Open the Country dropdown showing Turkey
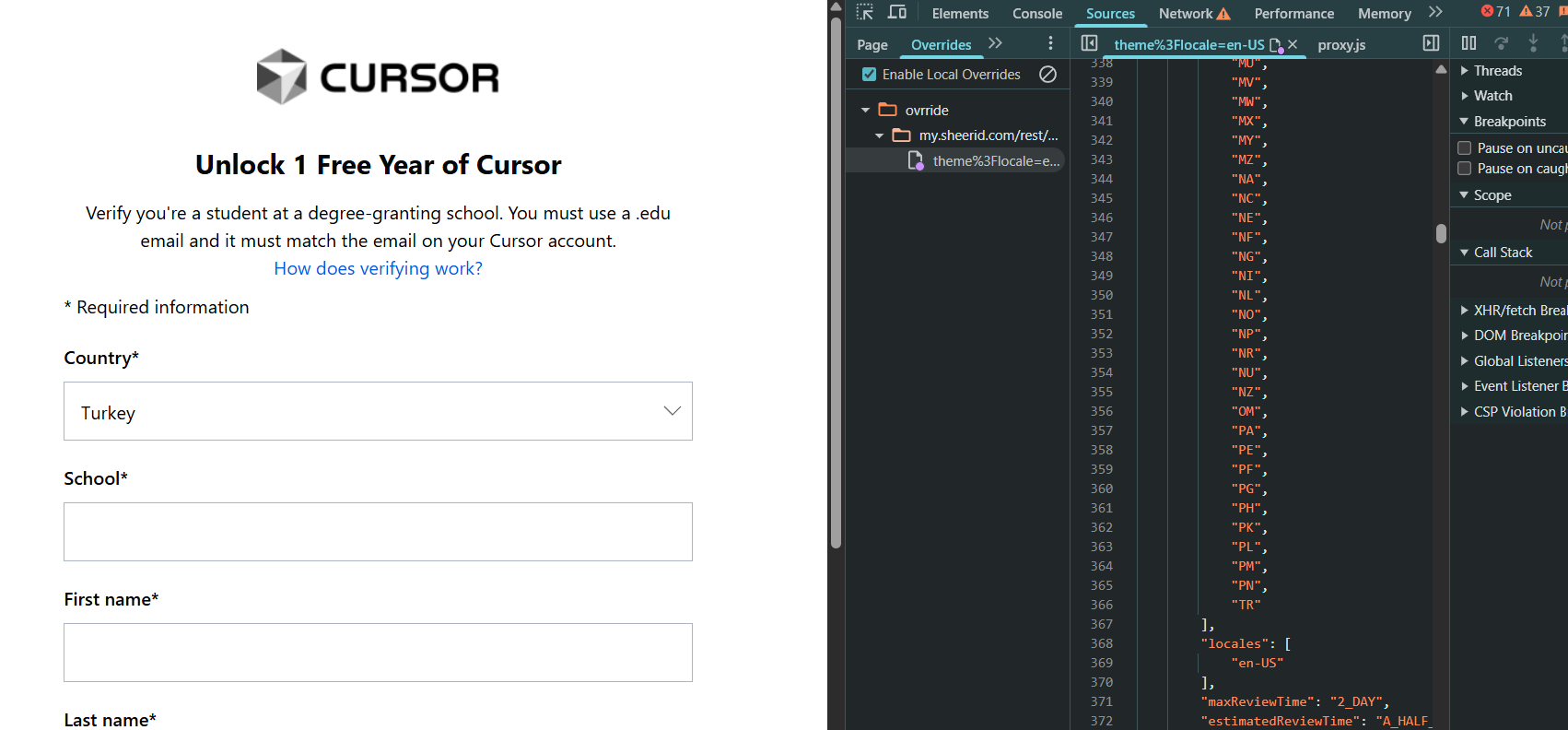Screen dimensions: 1568x730 tap(378, 411)
